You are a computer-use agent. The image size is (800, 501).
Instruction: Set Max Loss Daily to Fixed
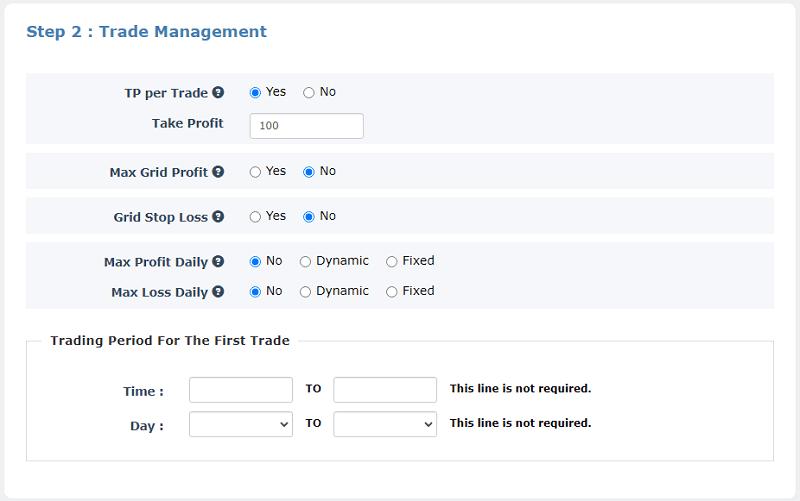(392, 292)
